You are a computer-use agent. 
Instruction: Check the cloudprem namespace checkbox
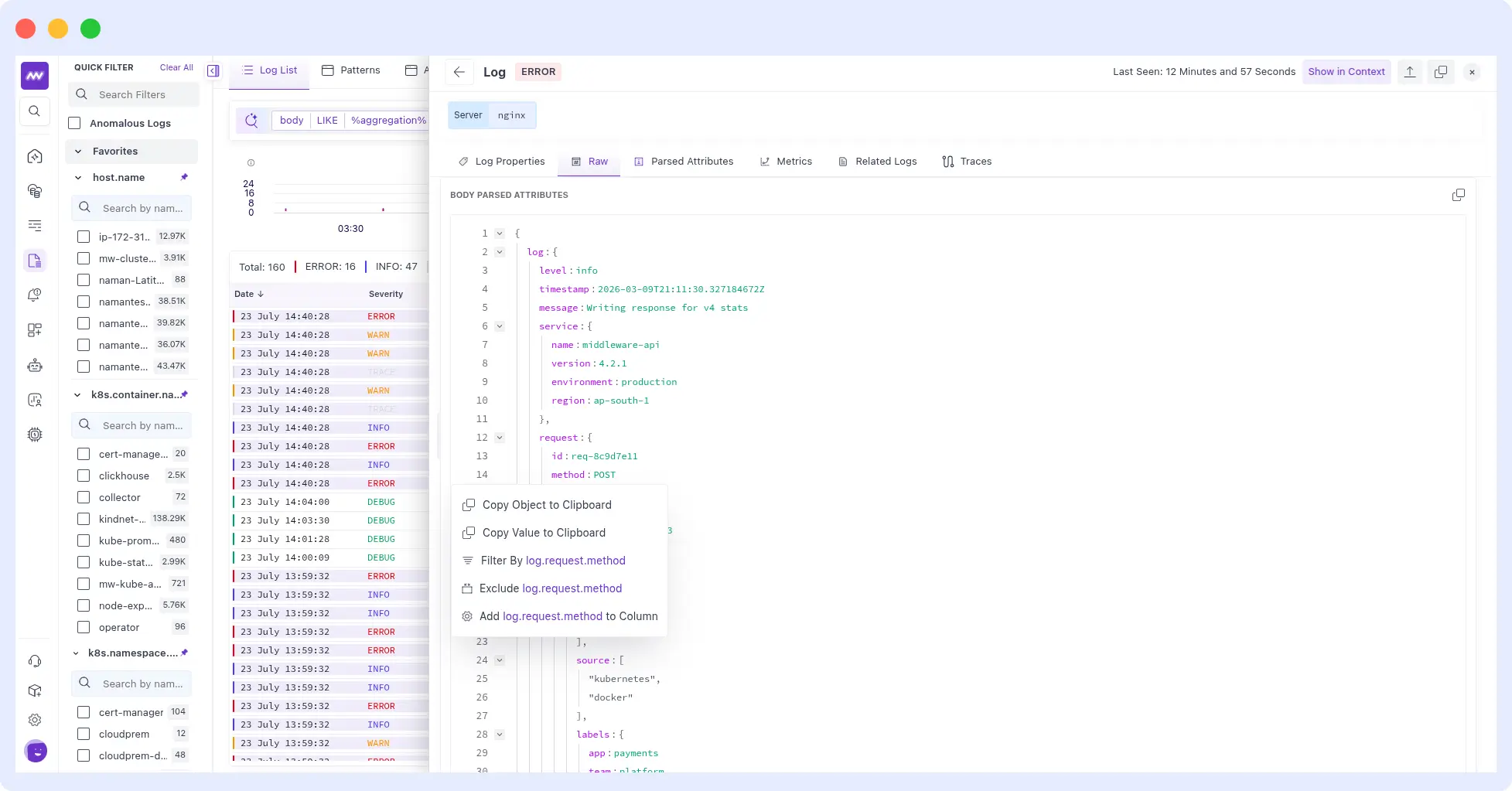tap(84, 734)
